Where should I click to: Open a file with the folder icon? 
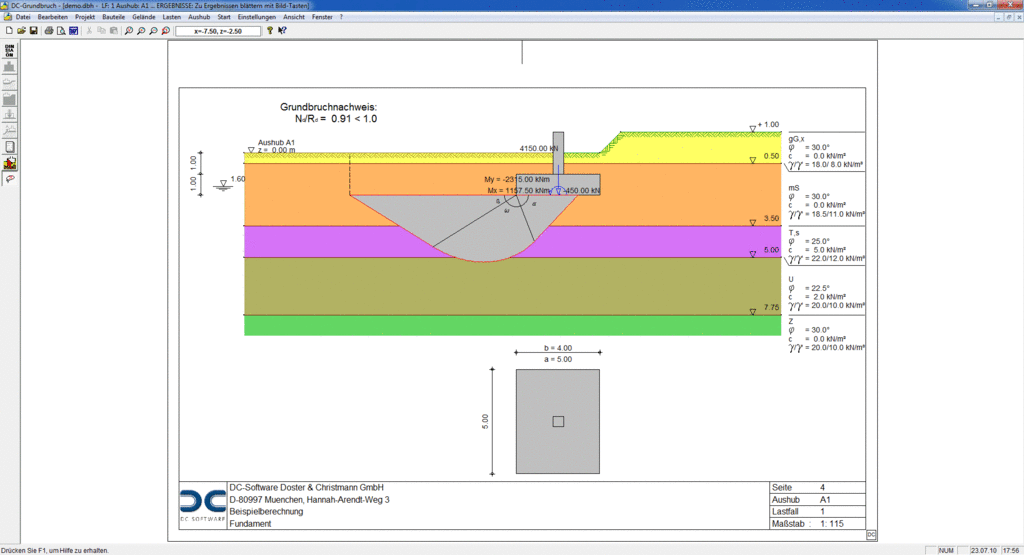coord(21,31)
